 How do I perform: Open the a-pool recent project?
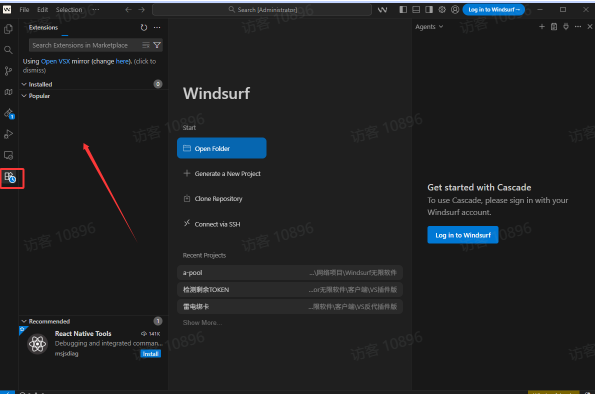290,273
